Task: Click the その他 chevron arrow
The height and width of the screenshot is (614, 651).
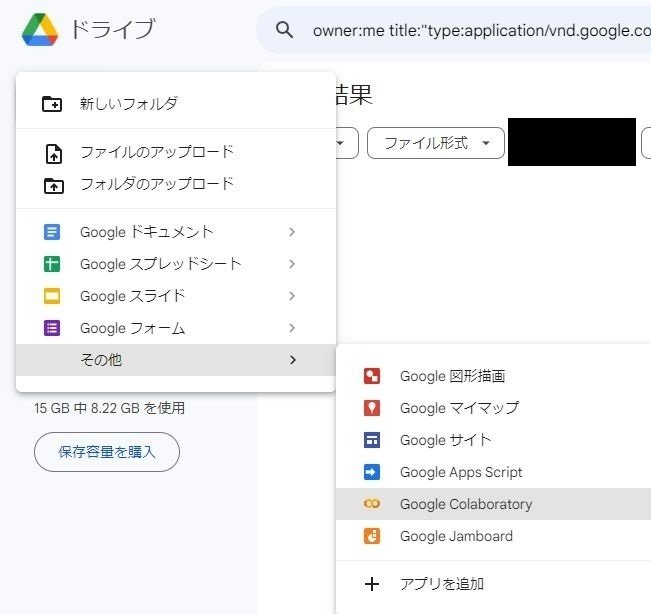Action: pos(293,360)
